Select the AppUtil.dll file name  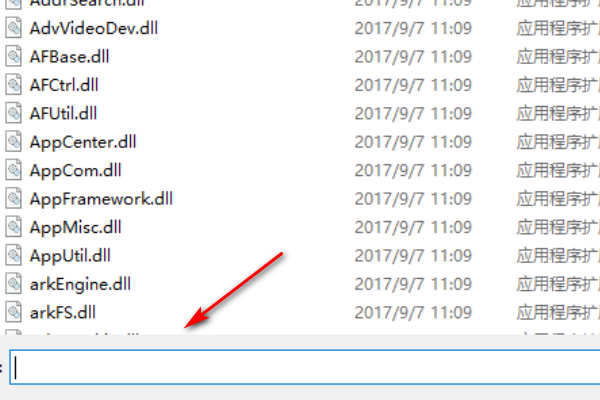click(x=70, y=256)
